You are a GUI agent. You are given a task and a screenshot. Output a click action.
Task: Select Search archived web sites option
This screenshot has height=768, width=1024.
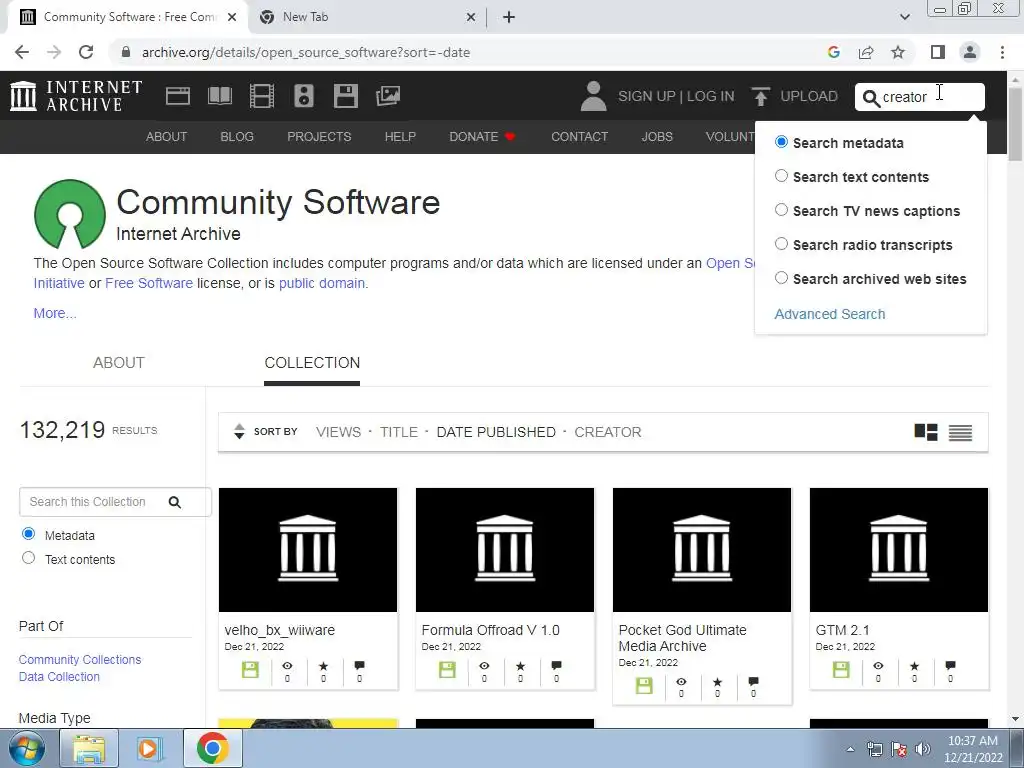[x=781, y=278]
